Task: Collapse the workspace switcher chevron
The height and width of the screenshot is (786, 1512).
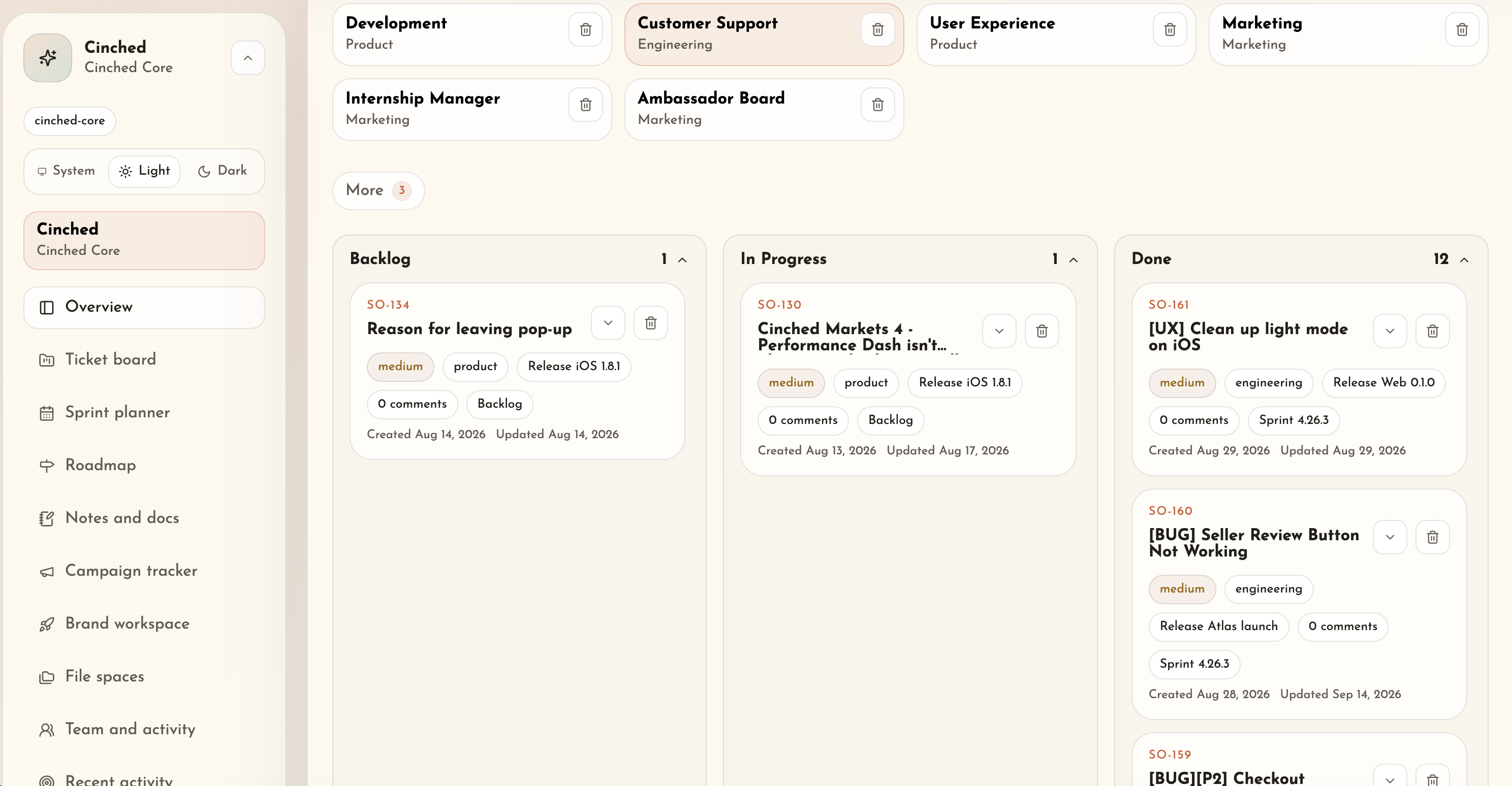Action: coord(248,57)
